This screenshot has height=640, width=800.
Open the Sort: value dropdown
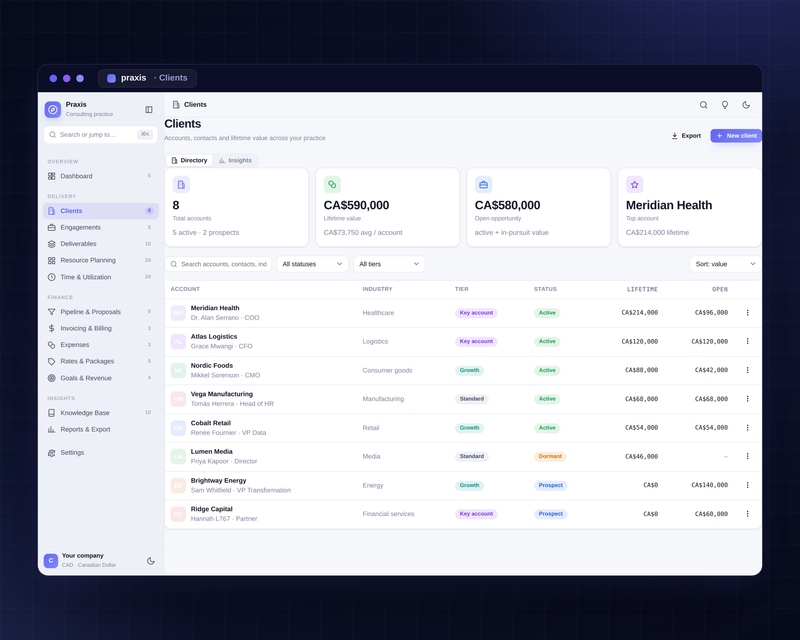[725, 264]
